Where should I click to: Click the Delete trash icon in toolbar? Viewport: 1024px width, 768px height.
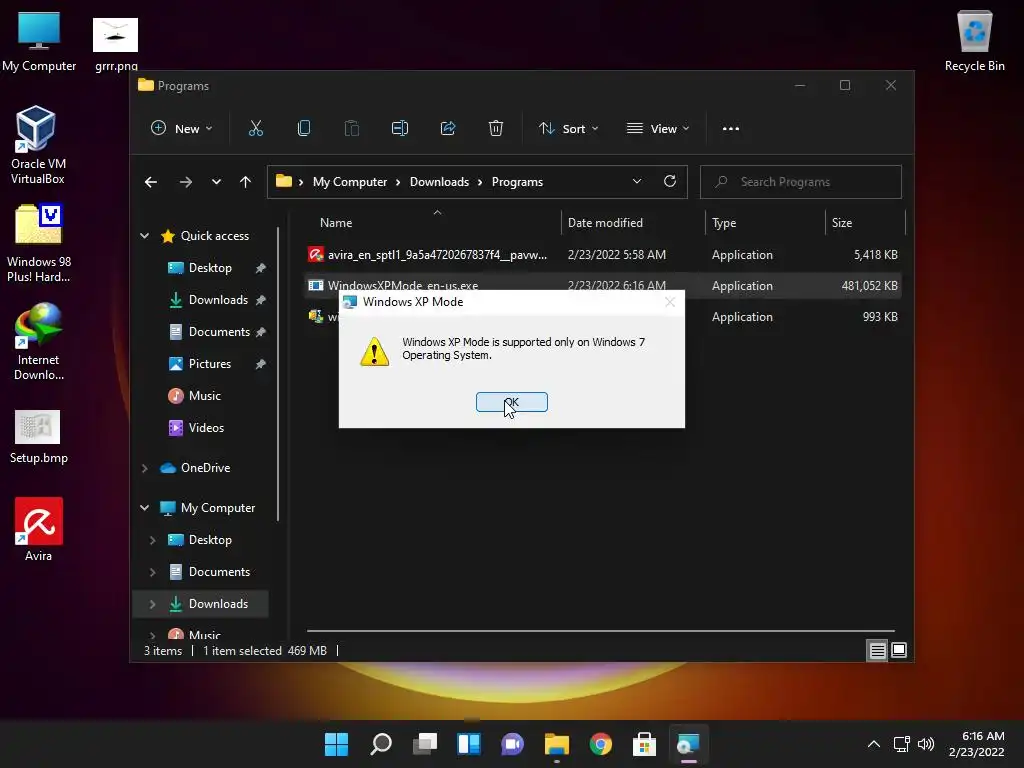pyautogui.click(x=496, y=129)
